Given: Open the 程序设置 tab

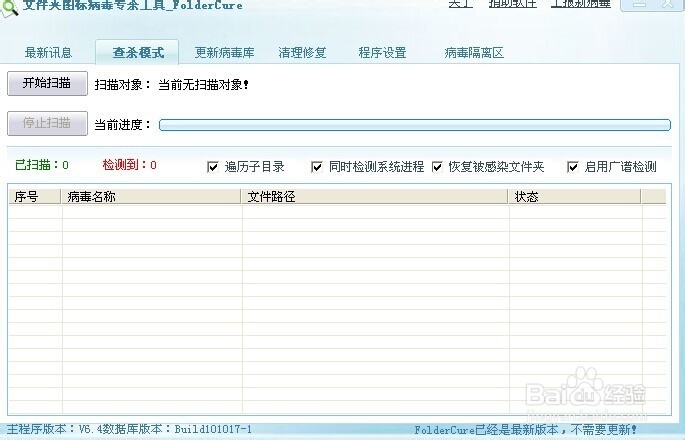Looking at the screenshot, I should pos(382,53).
